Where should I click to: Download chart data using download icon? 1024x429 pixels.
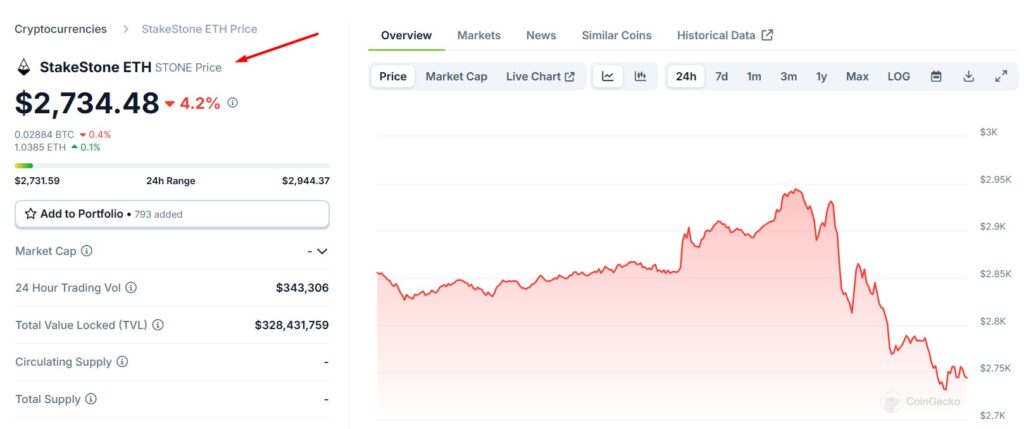click(x=968, y=76)
